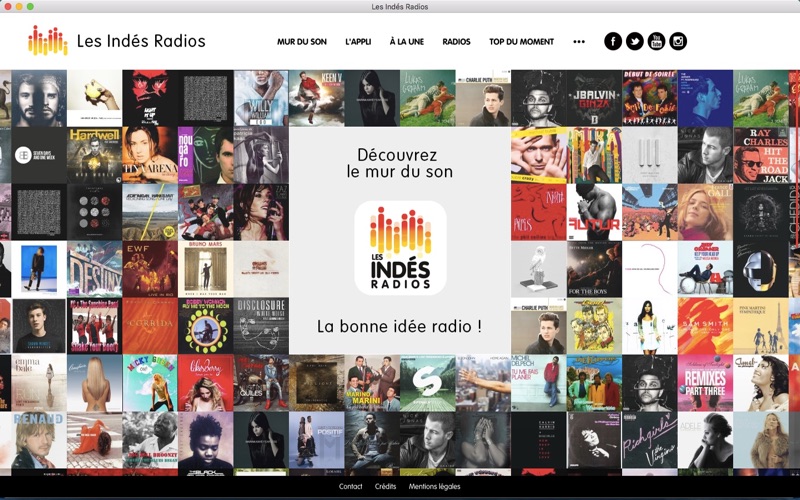Viewport: 800px width, 500px height.
Task: Open the Twitter social icon
Action: (x=635, y=41)
